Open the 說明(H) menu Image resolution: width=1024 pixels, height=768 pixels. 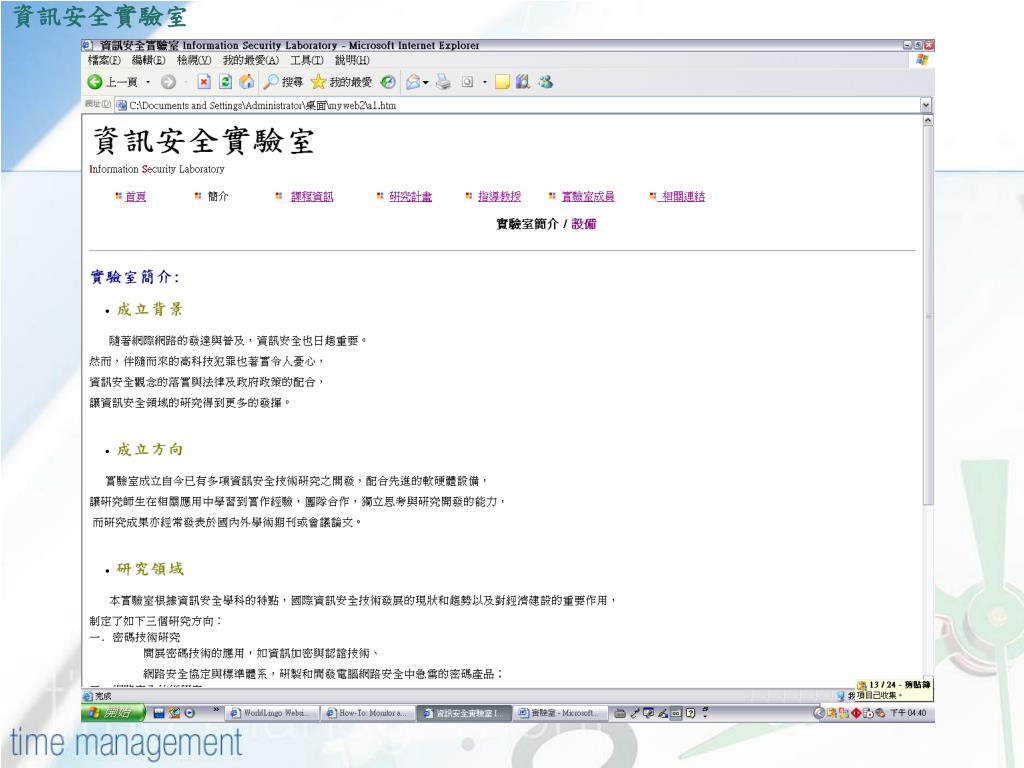tap(352, 60)
